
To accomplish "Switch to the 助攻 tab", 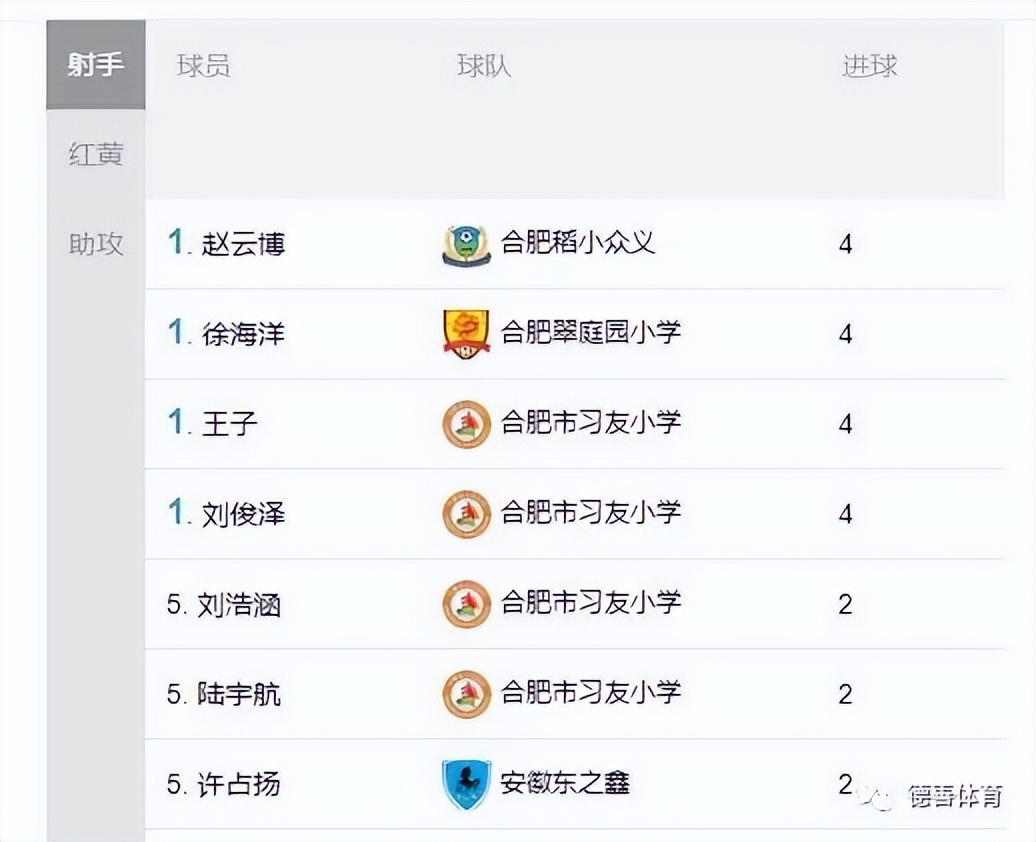I will 95,245.
